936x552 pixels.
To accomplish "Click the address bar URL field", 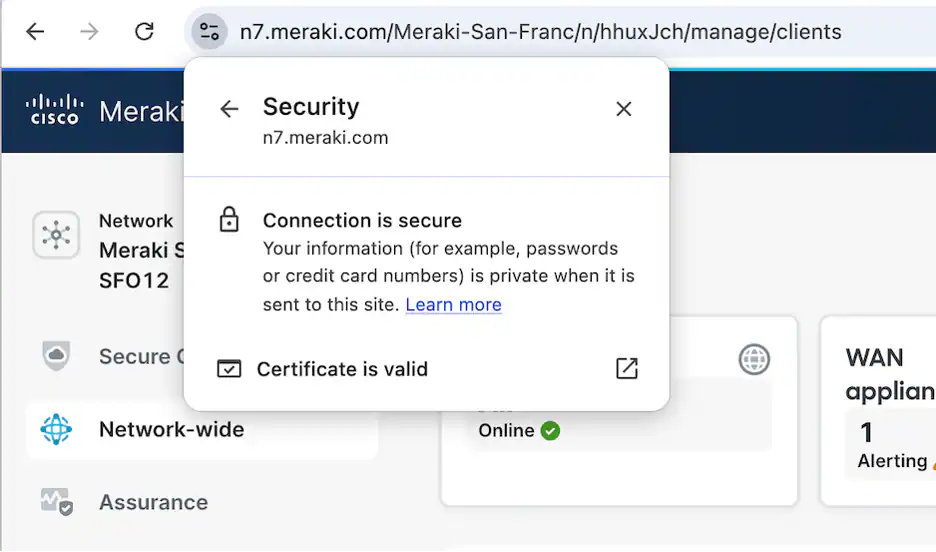I will pyautogui.click(x=540, y=32).
